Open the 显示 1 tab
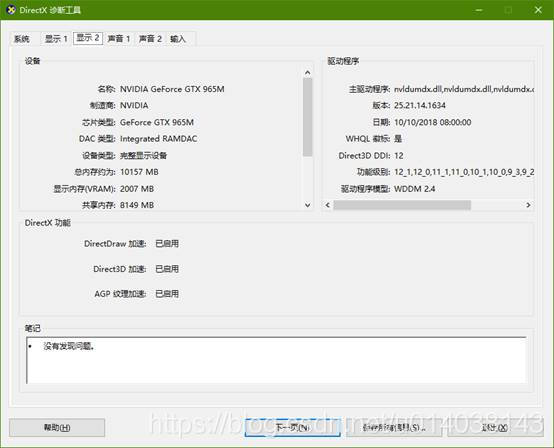 (x=56, y=39)
